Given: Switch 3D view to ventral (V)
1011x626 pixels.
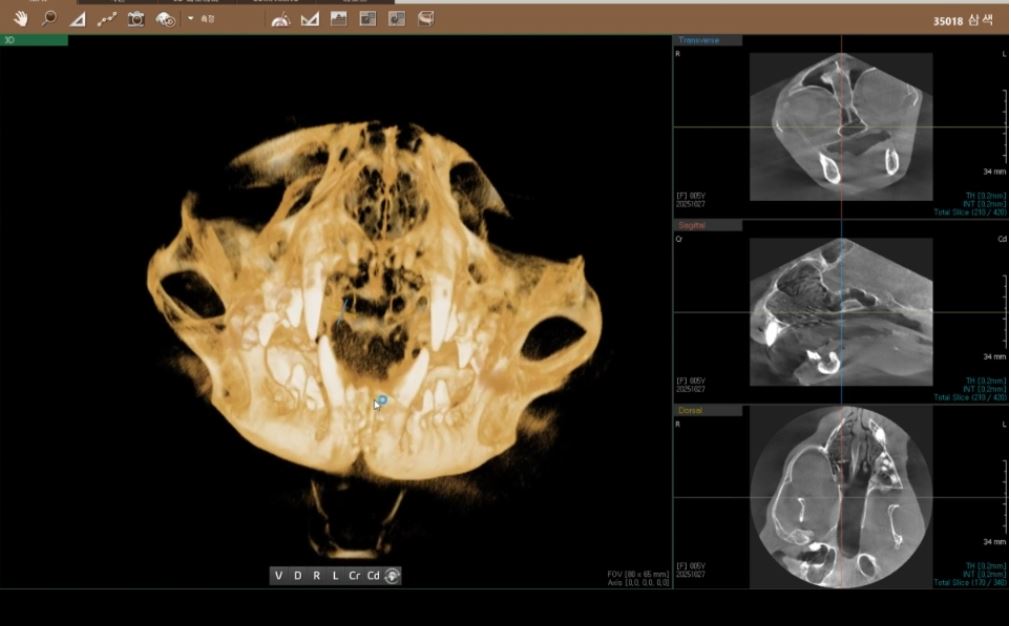Looking at the screenshot, I should pyautogui.click(x=279, y=576).
